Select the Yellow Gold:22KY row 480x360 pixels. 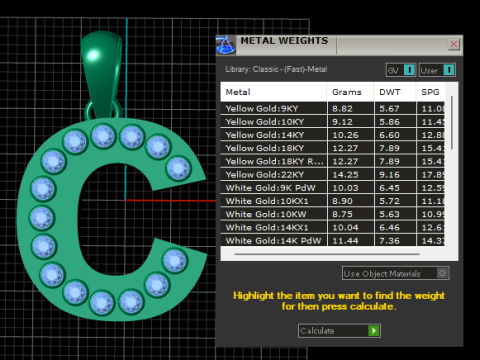(332, 175)
